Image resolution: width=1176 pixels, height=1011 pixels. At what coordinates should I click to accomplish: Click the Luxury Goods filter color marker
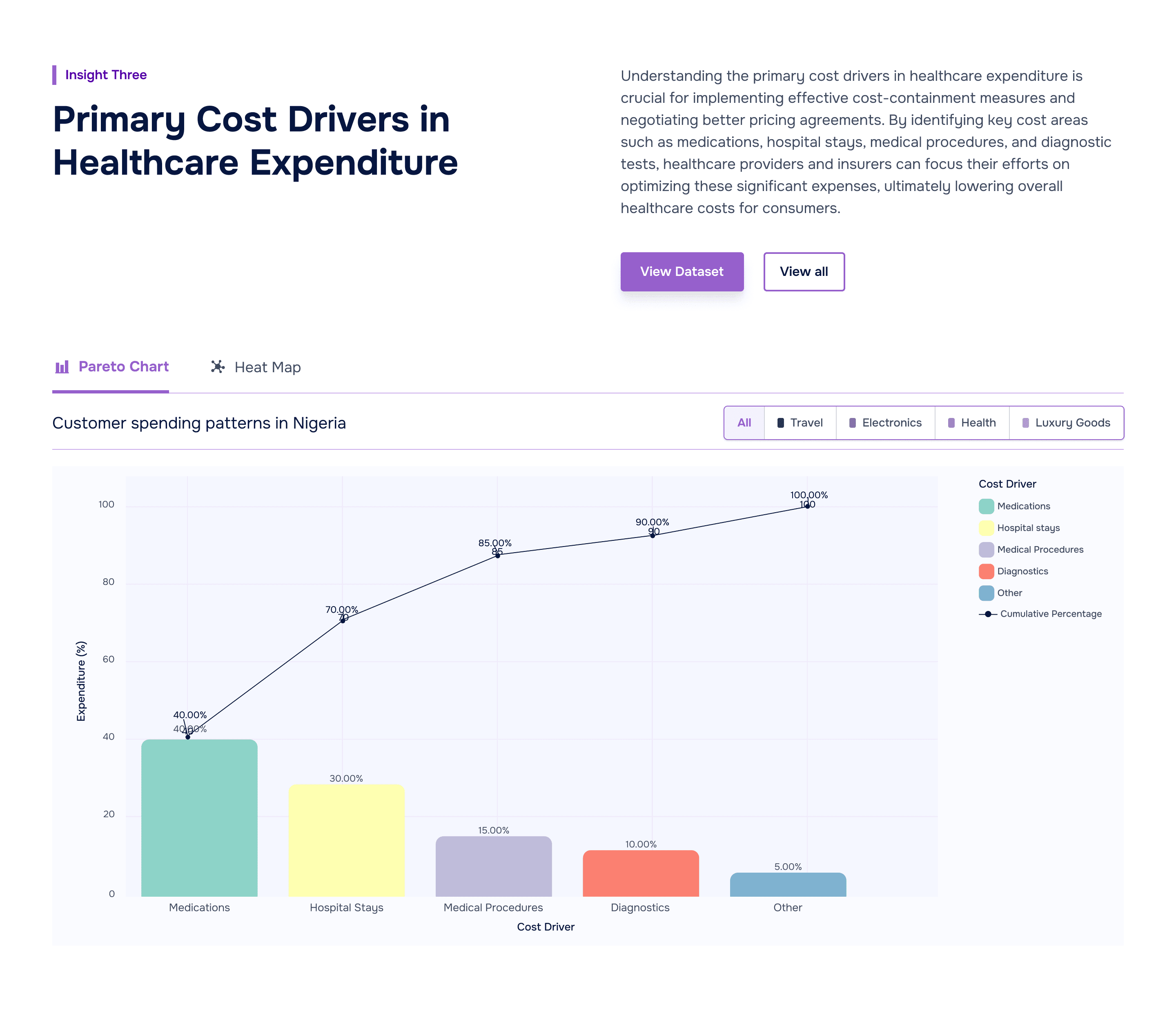[1025, 423]
